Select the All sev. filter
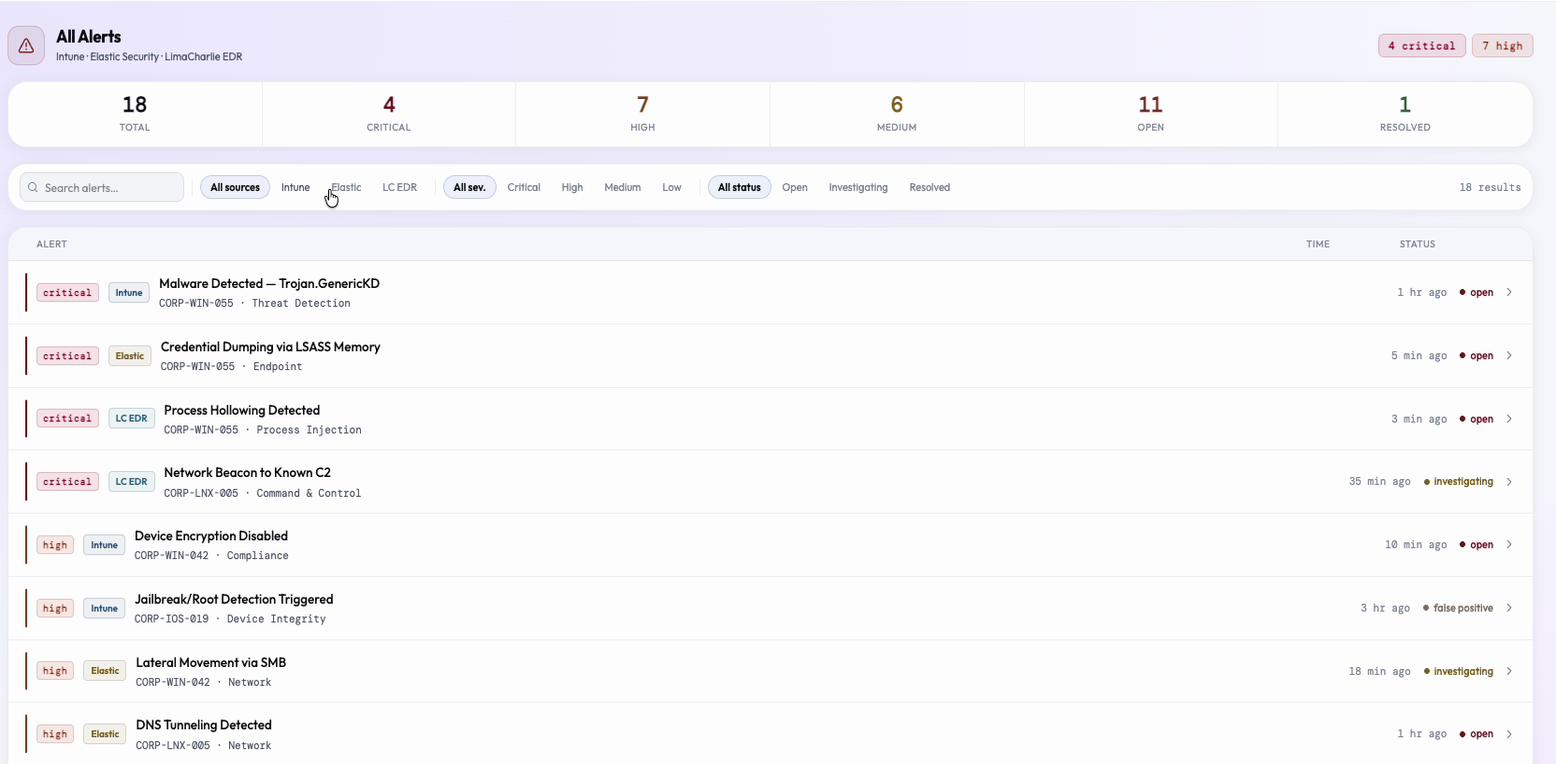 (x=470, y=187)
